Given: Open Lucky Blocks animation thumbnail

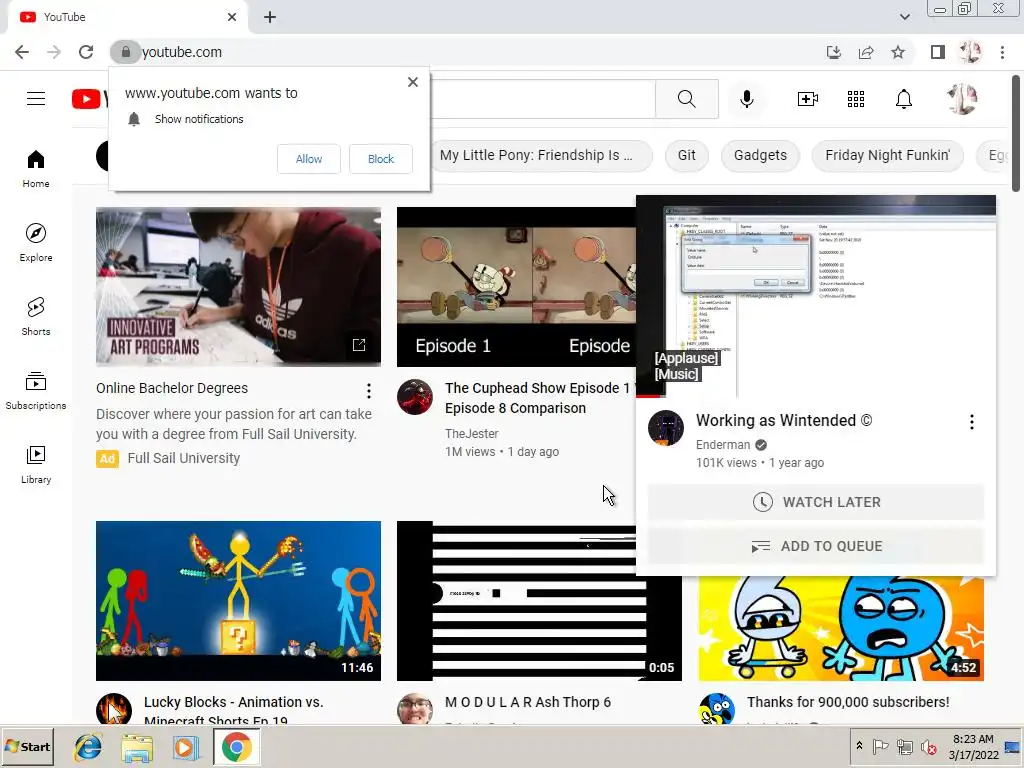Looking at the screenshot, I should click(238, 601).
